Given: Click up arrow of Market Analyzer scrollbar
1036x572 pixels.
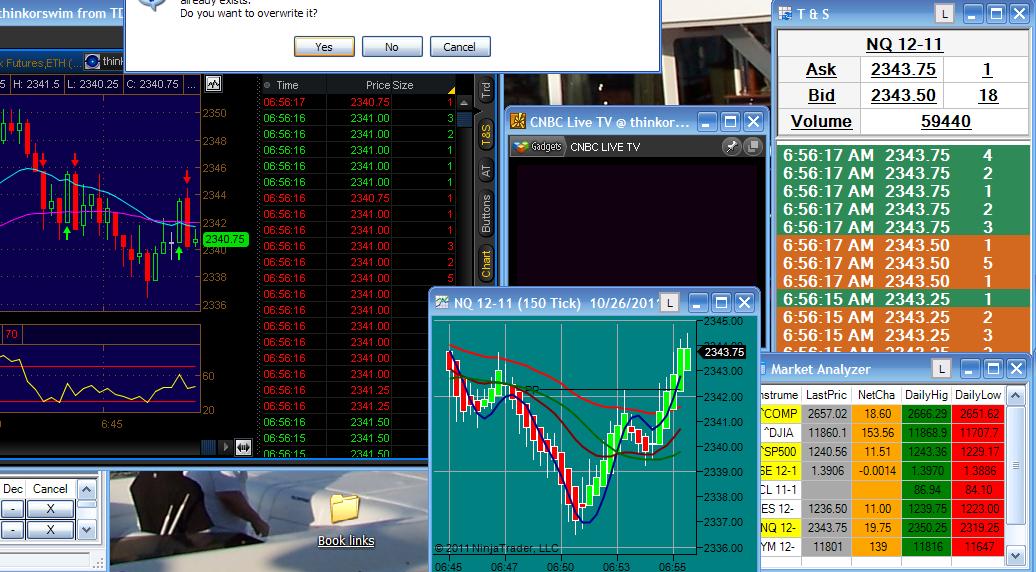Looking at the screenshot, I should coord(1016,396).
